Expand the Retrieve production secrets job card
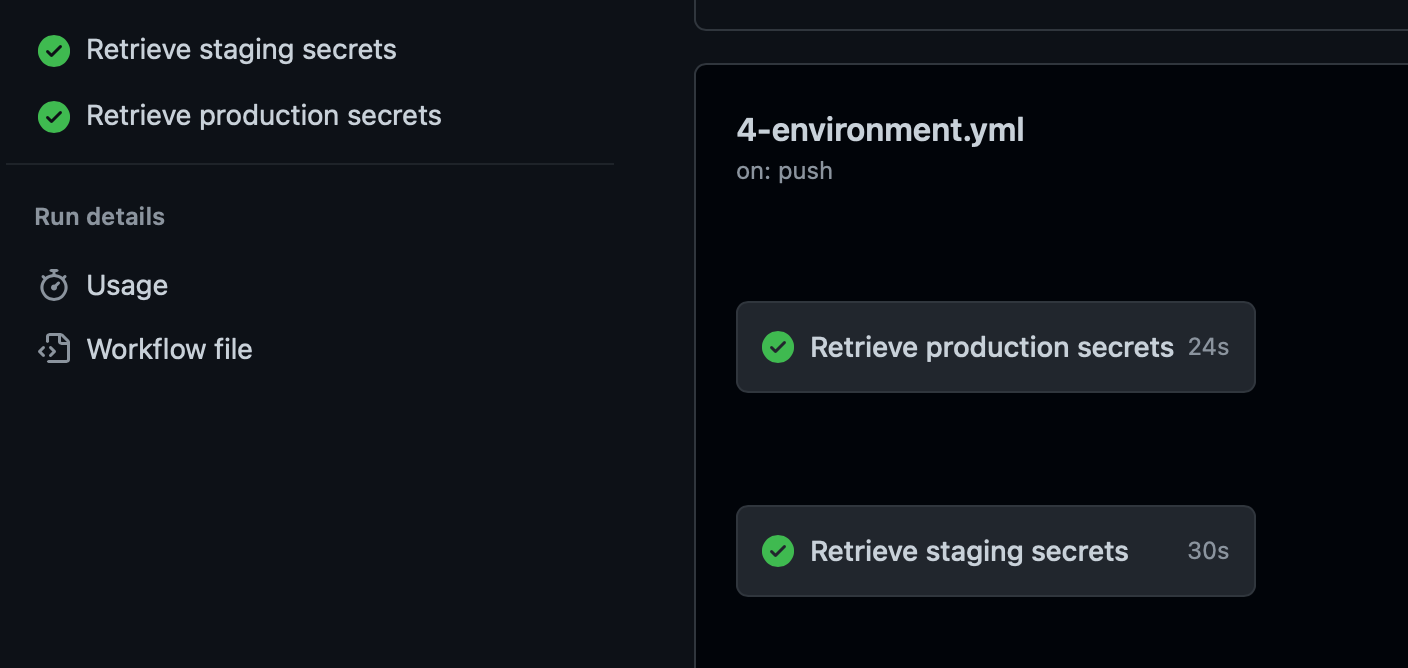 tap(995, 347)
